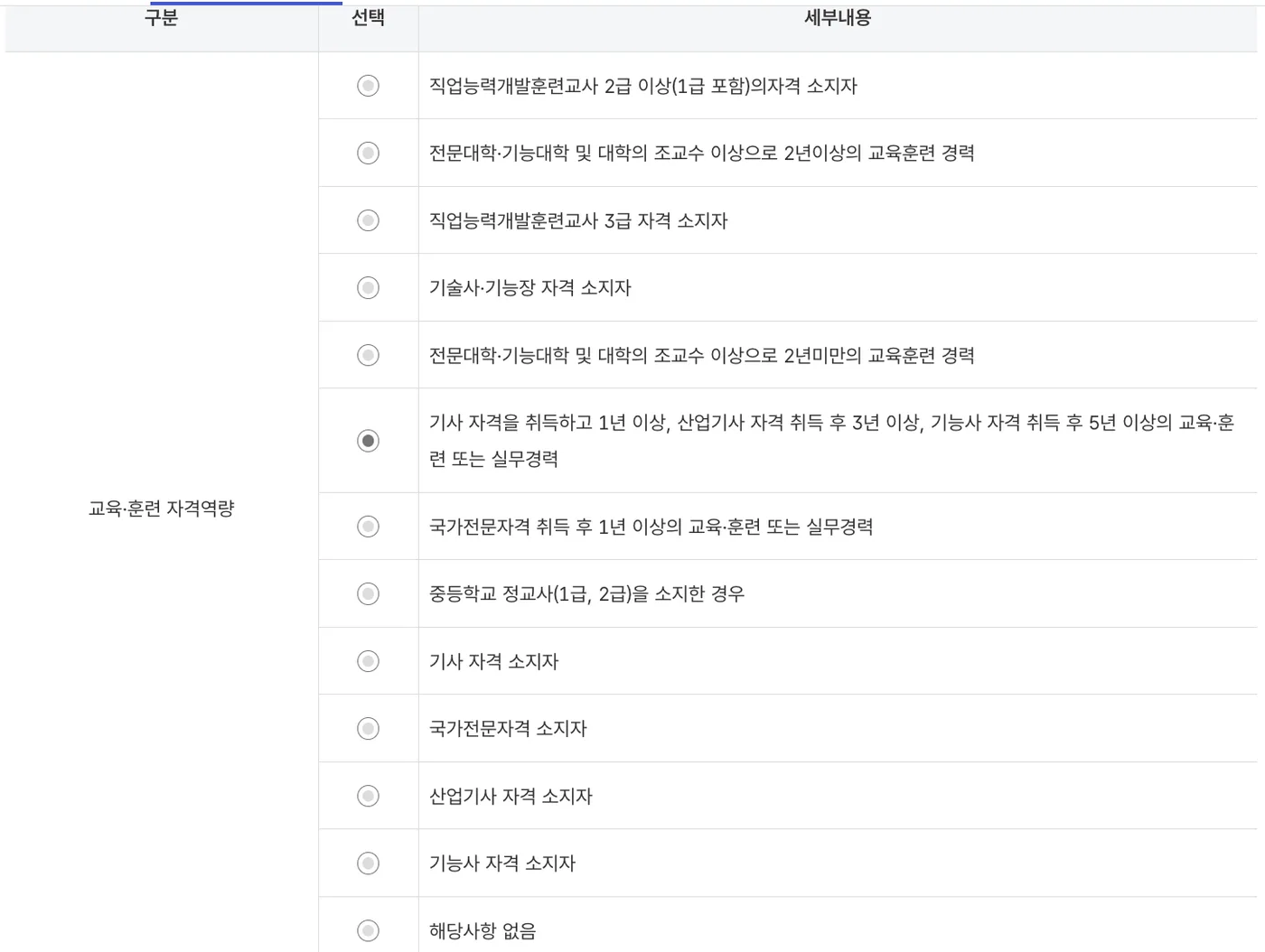The height and width of the screenshot is (952, 1265).
Task: Click the text 기능사 자격 소지자
Action: (502, 863)
